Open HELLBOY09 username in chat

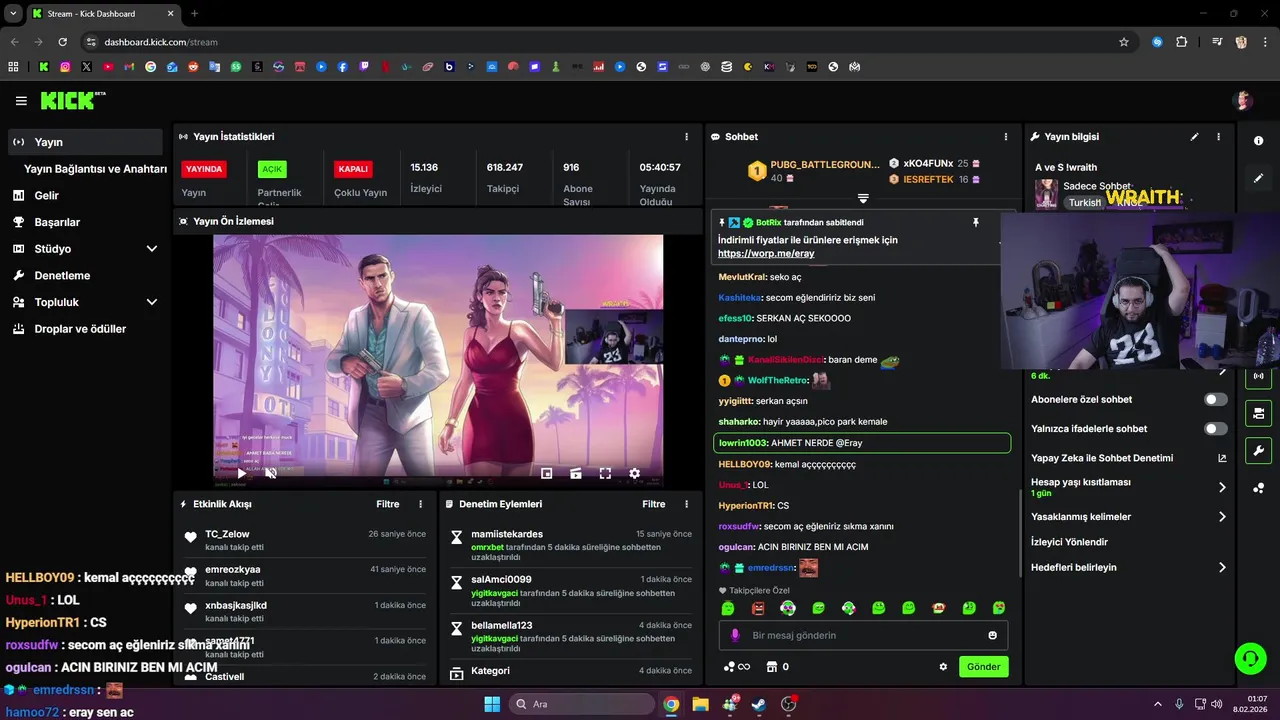(744, 464)
